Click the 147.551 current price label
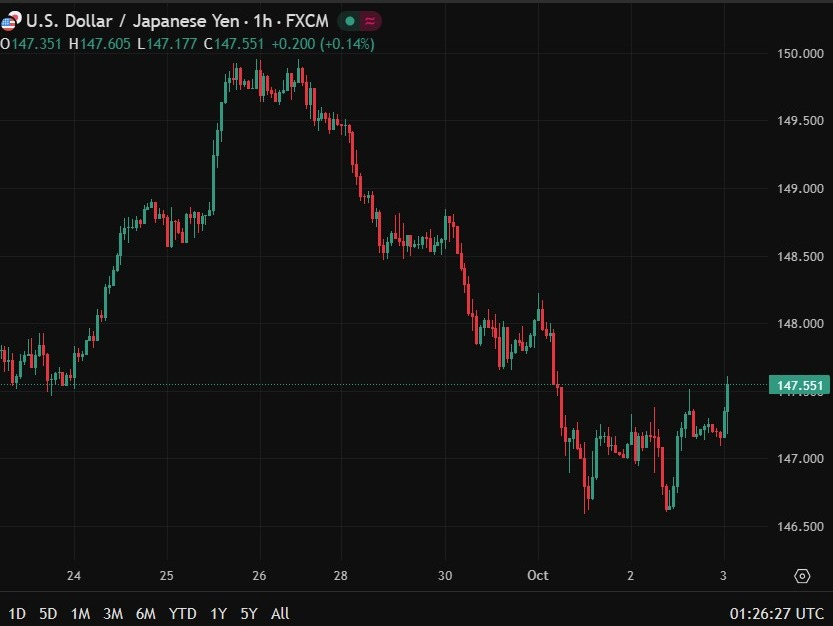Screen dimensions: 833x626 799,386
